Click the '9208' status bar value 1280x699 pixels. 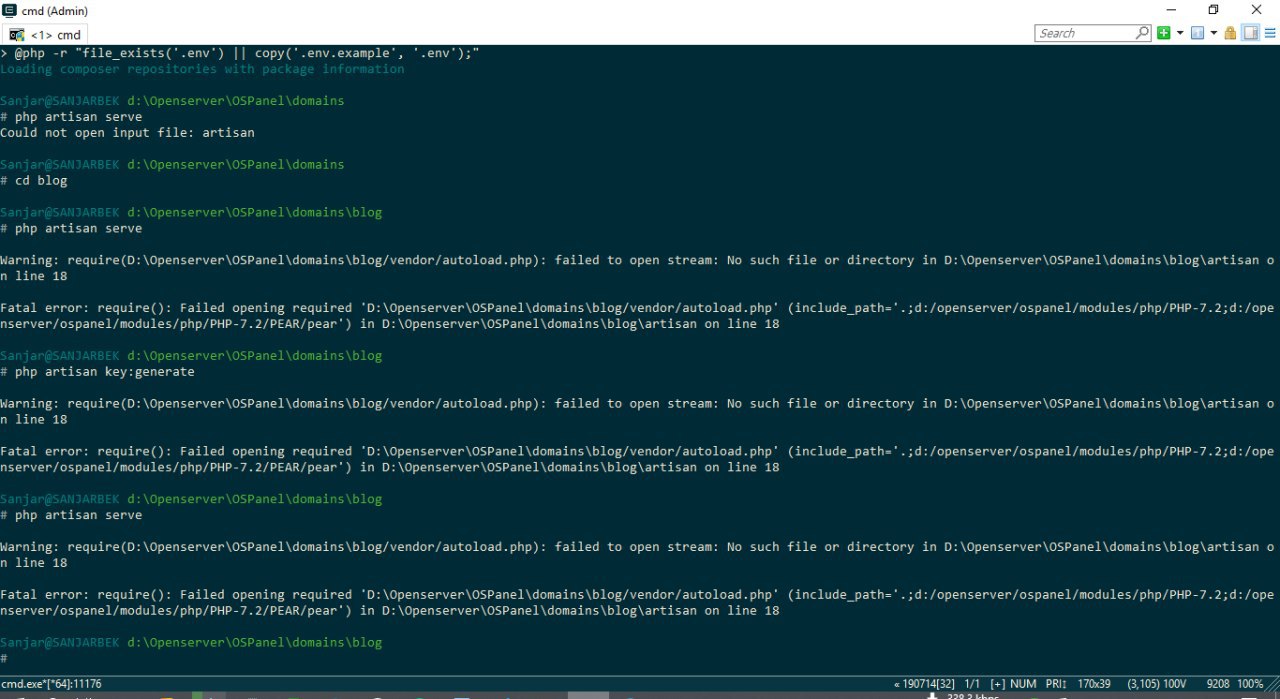(x=1217, y=684)
